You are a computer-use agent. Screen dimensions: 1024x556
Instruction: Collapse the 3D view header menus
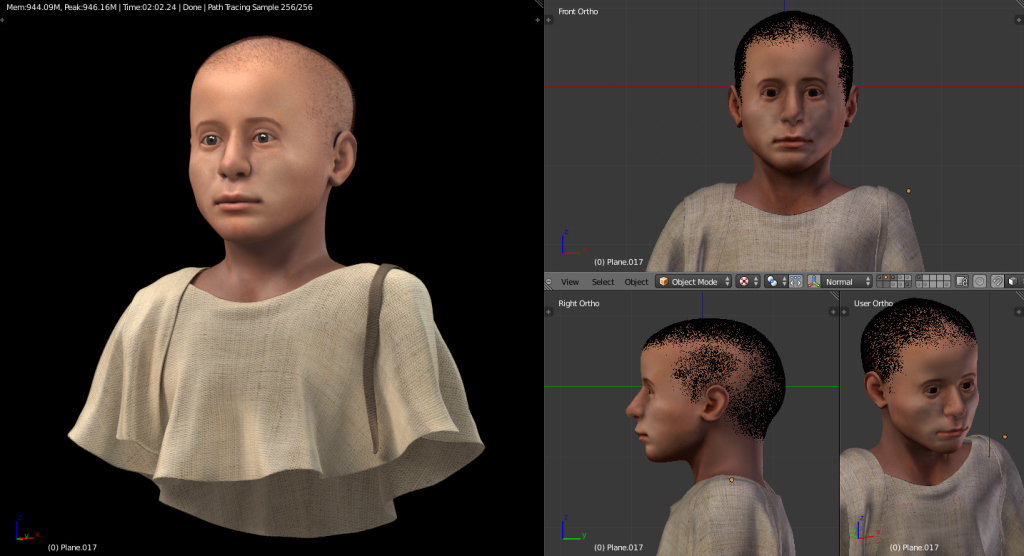[x=548, y=282]
